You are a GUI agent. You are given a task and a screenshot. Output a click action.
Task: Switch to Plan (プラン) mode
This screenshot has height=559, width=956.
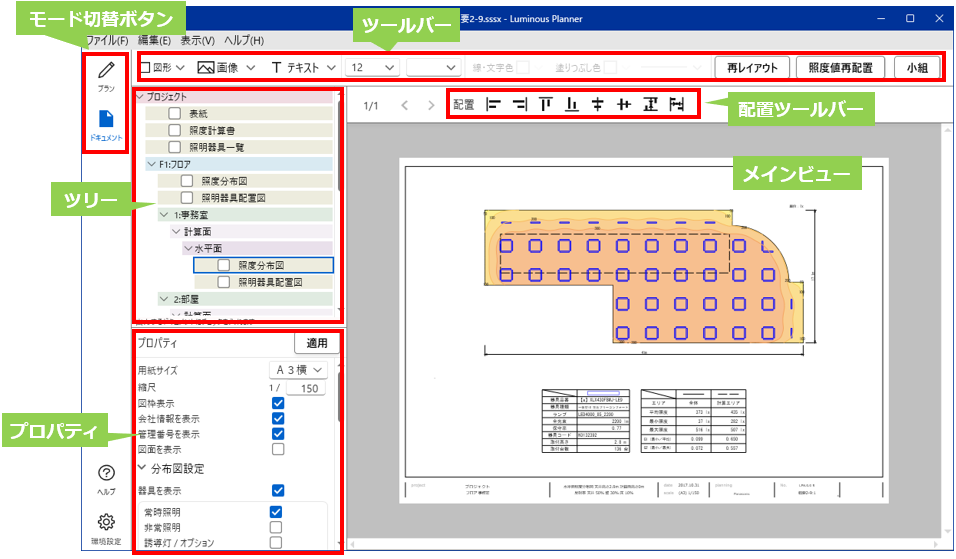(x=106, y=76)
